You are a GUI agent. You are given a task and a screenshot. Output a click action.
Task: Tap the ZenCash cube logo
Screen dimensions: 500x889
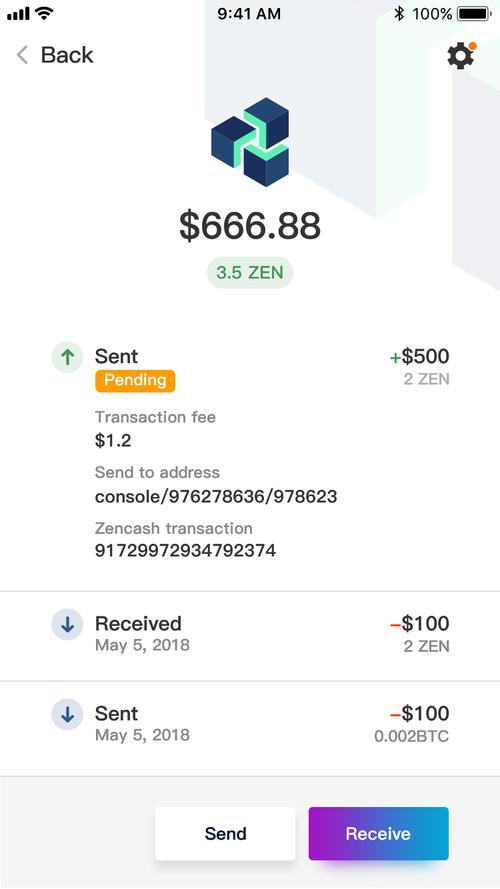[x=250, y=142]
